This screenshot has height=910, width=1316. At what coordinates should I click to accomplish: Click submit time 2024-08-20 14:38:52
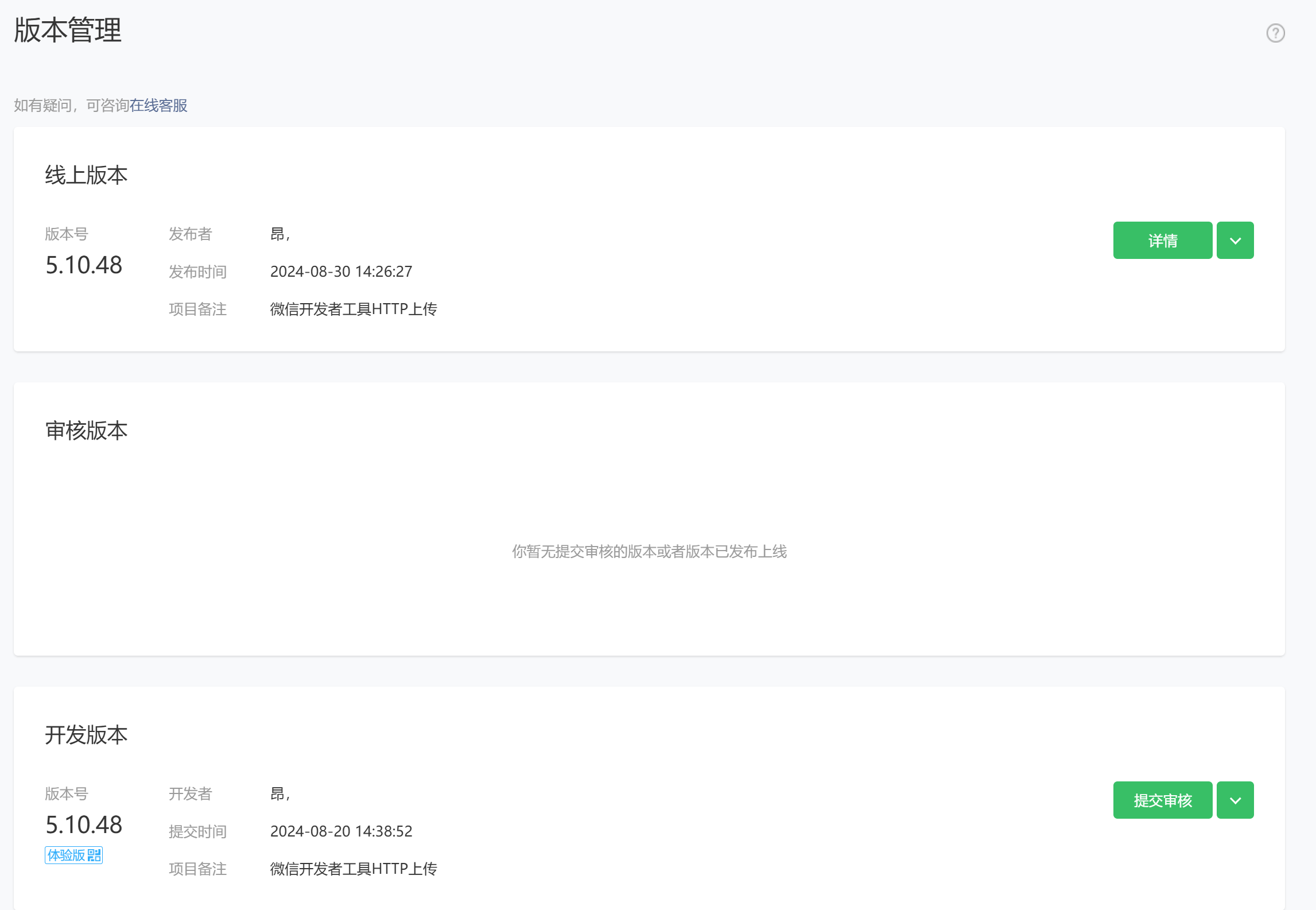tap(341, 831)
